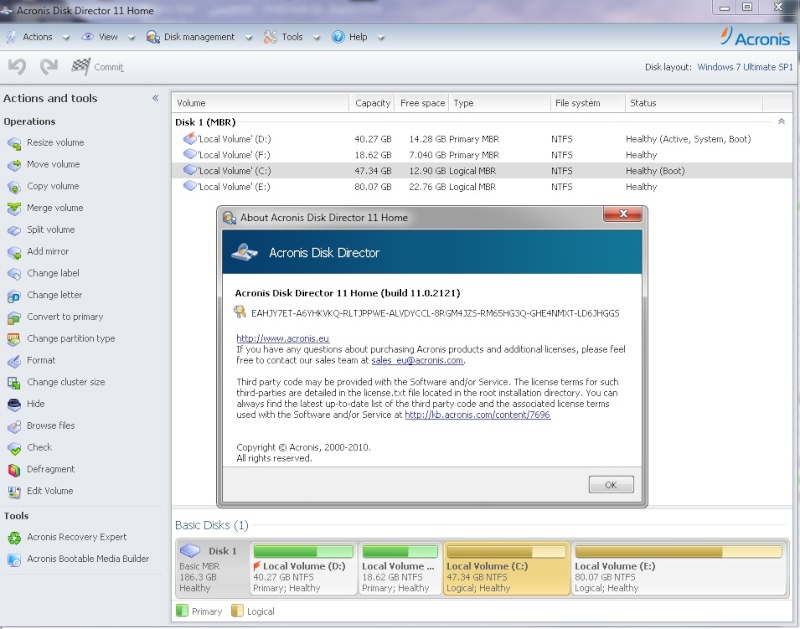Open the kb.acronis.com/content/7696 link
Screen dimensions: 800x629
pos(478,415)
